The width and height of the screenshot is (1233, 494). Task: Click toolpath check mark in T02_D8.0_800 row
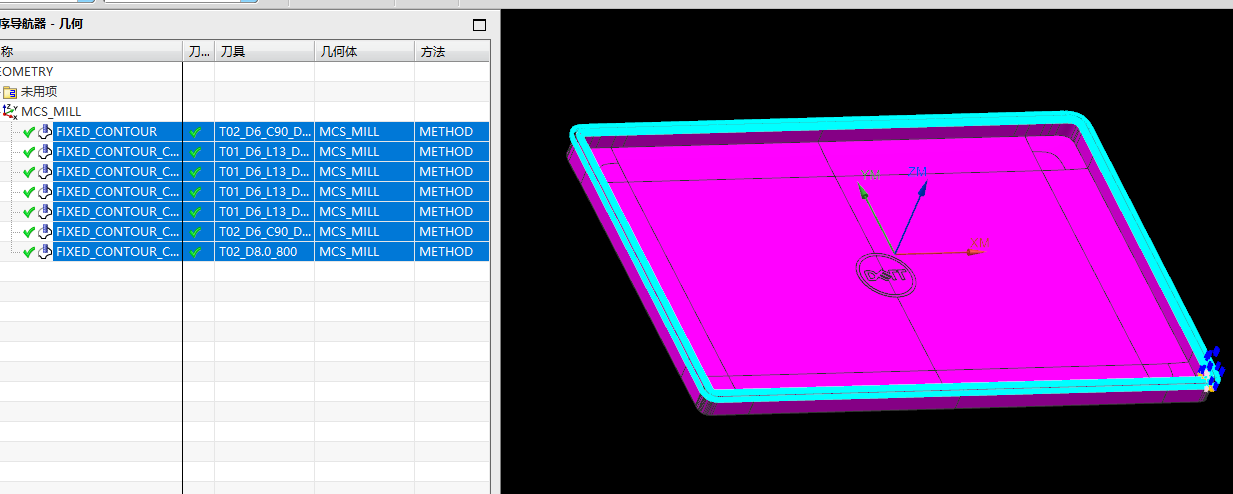click(196, 252)
